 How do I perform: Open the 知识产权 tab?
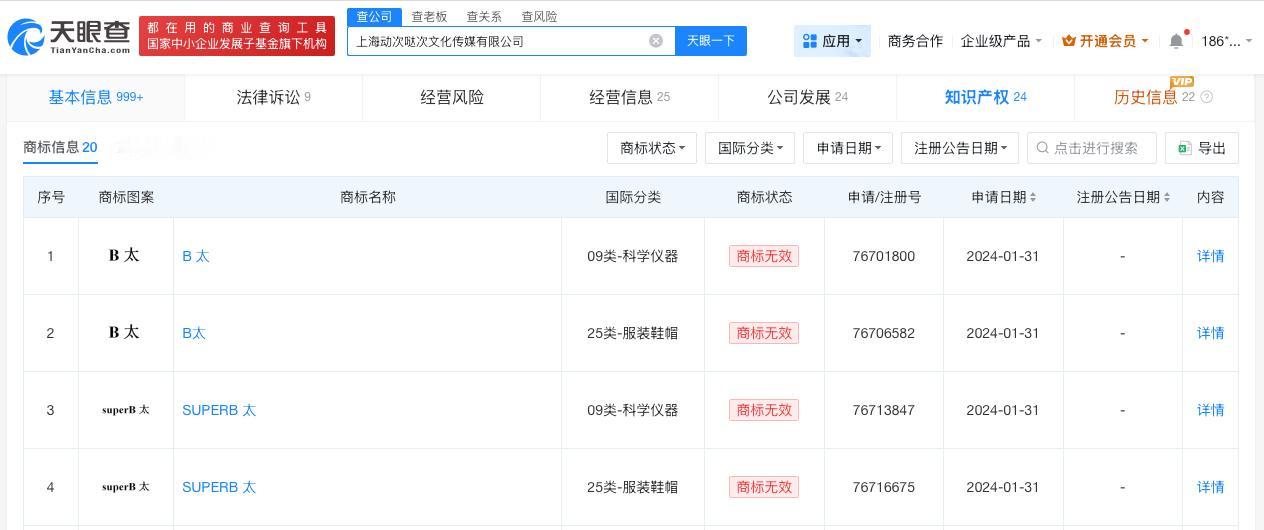[x=986, y=97]
